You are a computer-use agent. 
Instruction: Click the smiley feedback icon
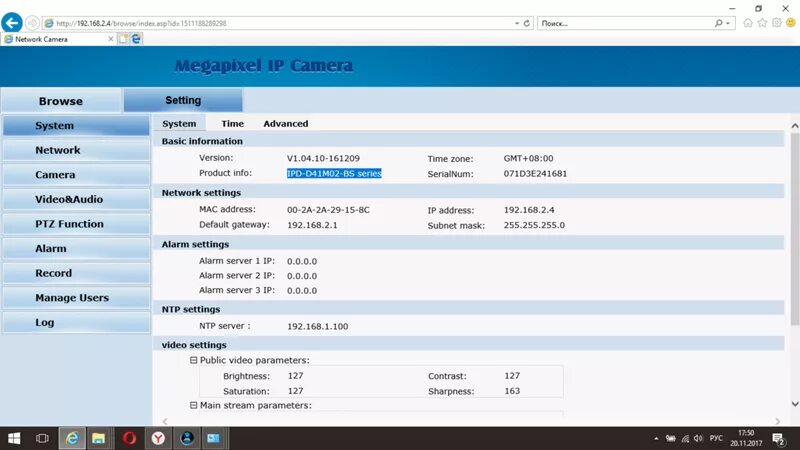pyautogui.click(x=791, y=23)
